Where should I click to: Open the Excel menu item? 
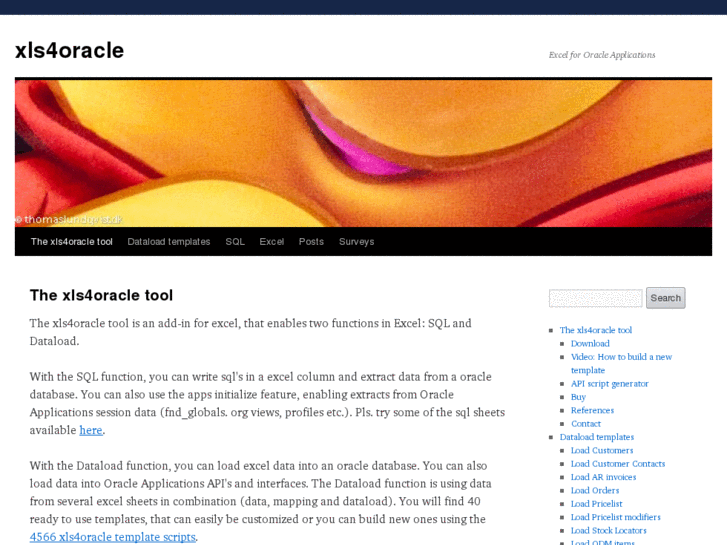[x=272, y=242]
